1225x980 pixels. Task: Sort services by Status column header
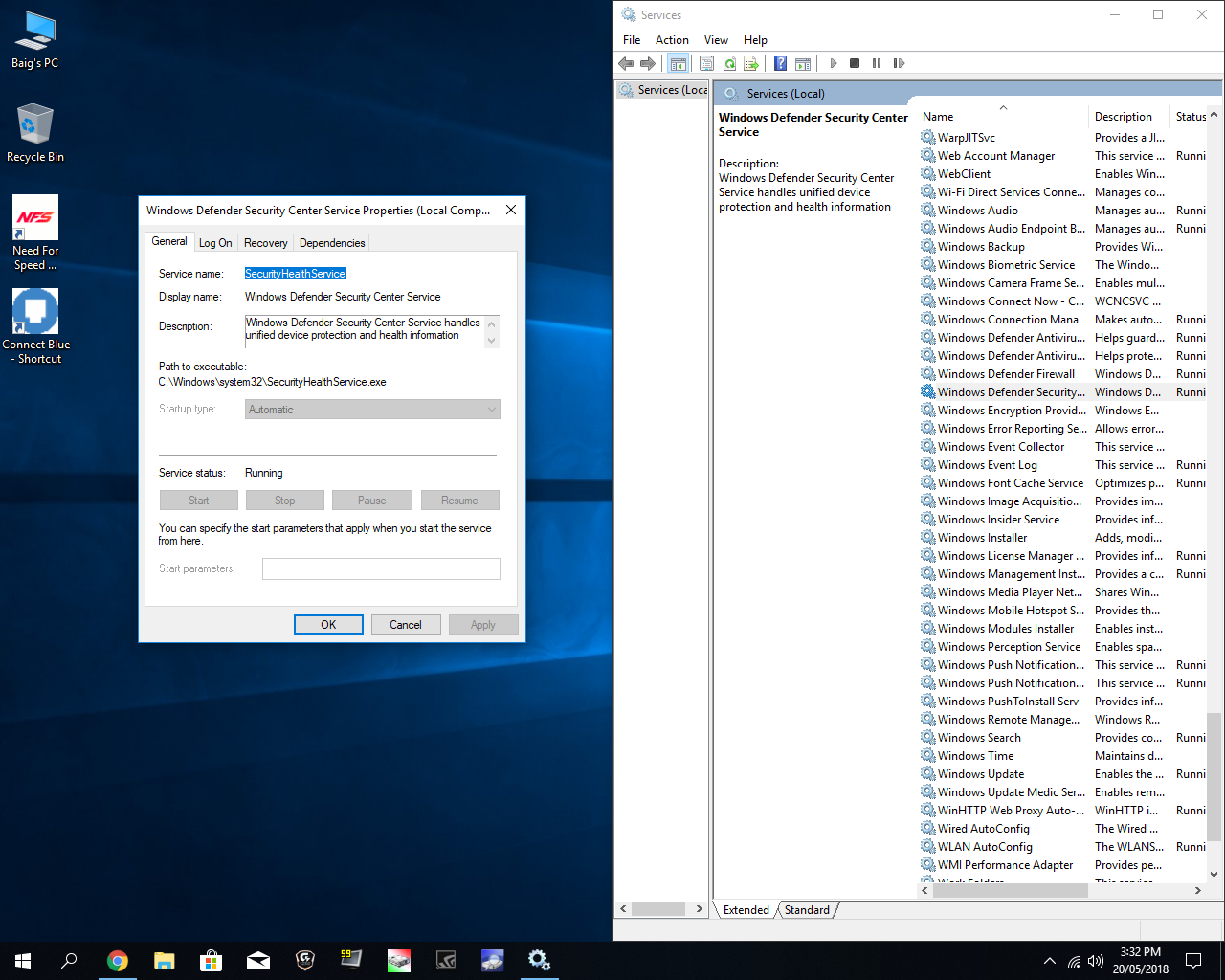(x=1190, y=117)
